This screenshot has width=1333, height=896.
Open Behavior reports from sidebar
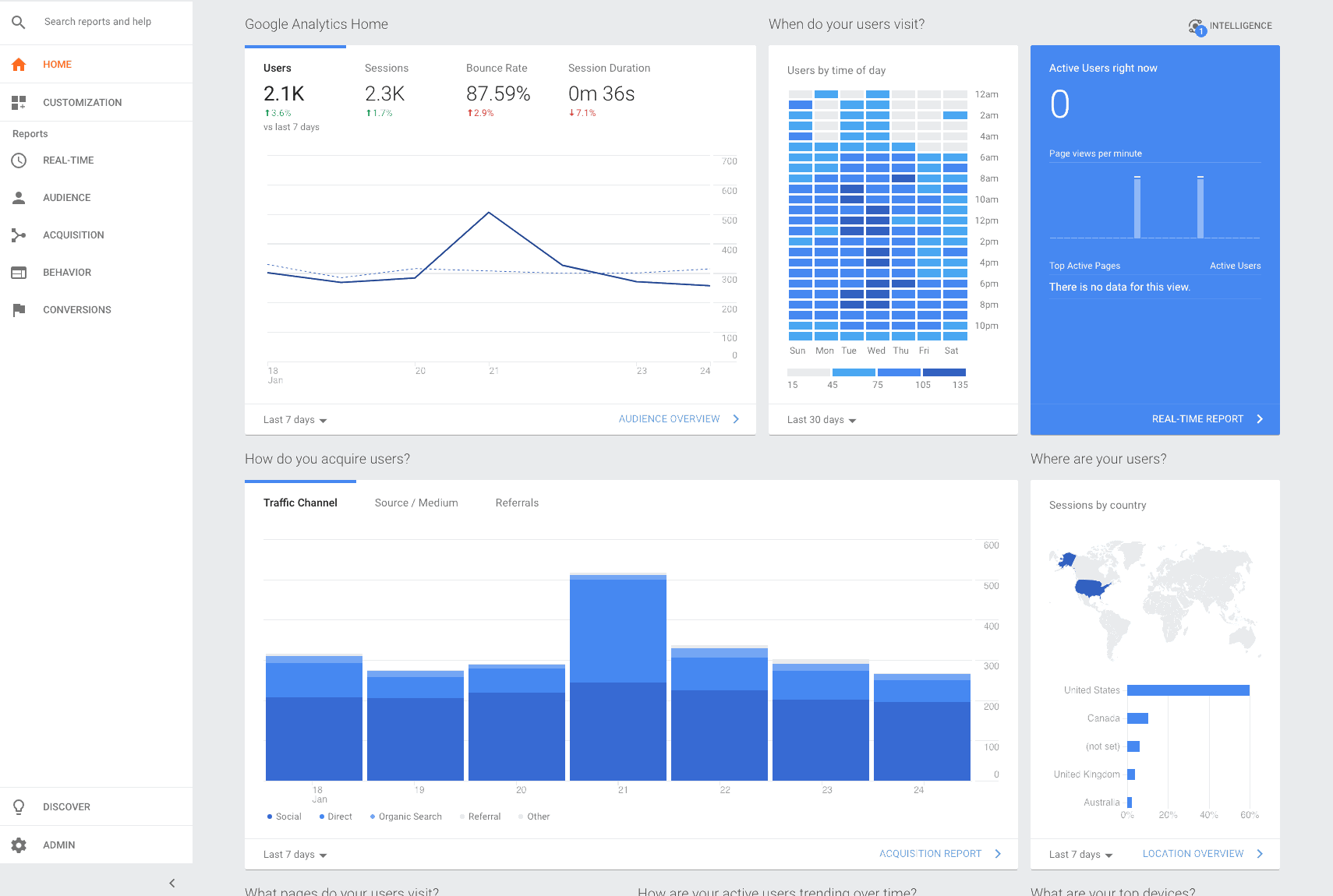(x=67, y=272)
